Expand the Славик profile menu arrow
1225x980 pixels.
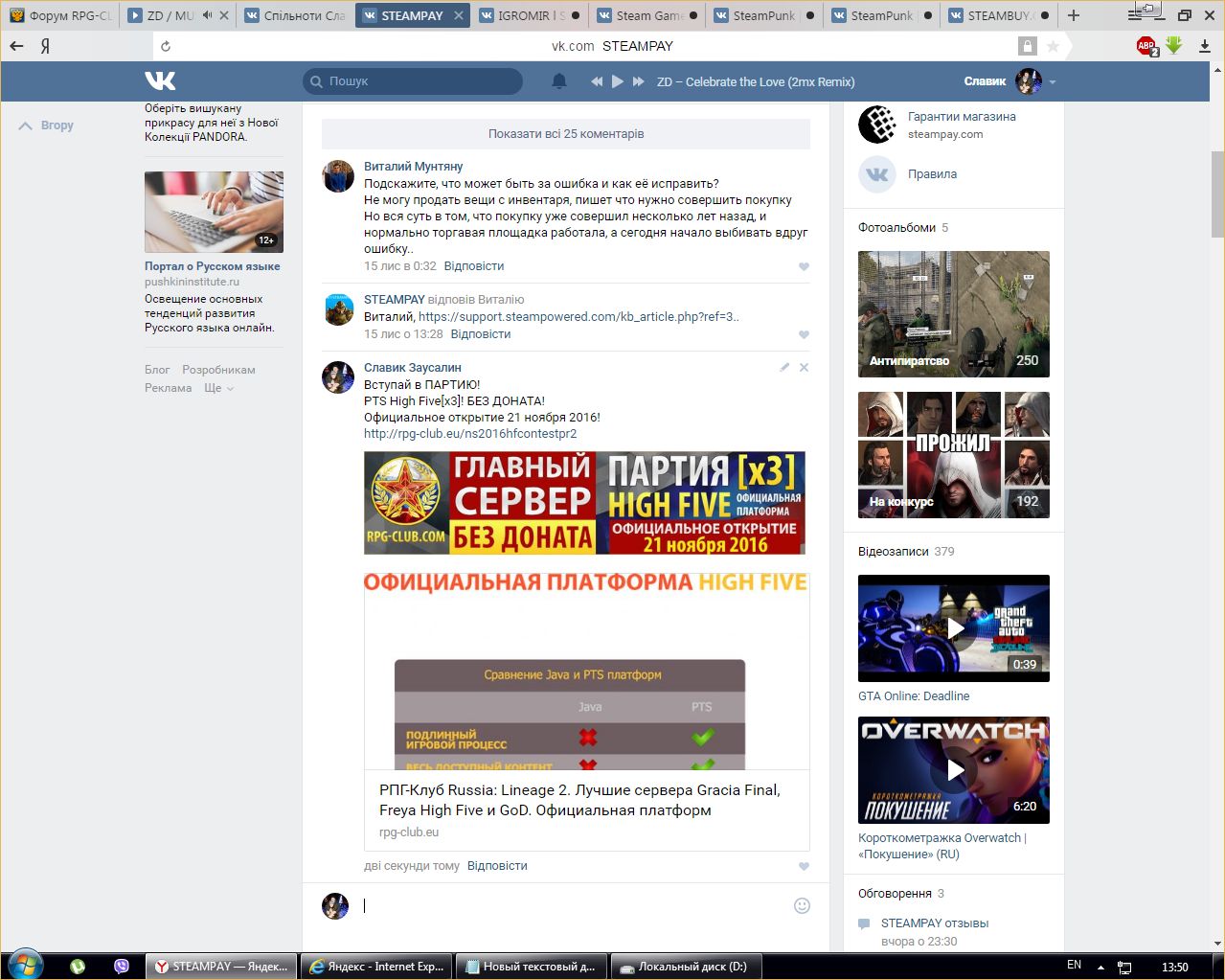(1053, 82)
